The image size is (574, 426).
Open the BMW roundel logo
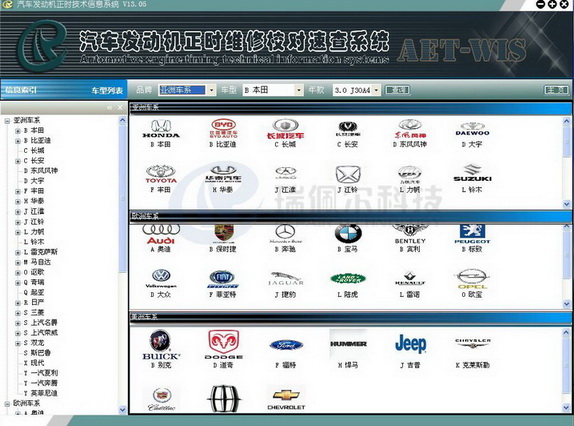click(348, 233)
